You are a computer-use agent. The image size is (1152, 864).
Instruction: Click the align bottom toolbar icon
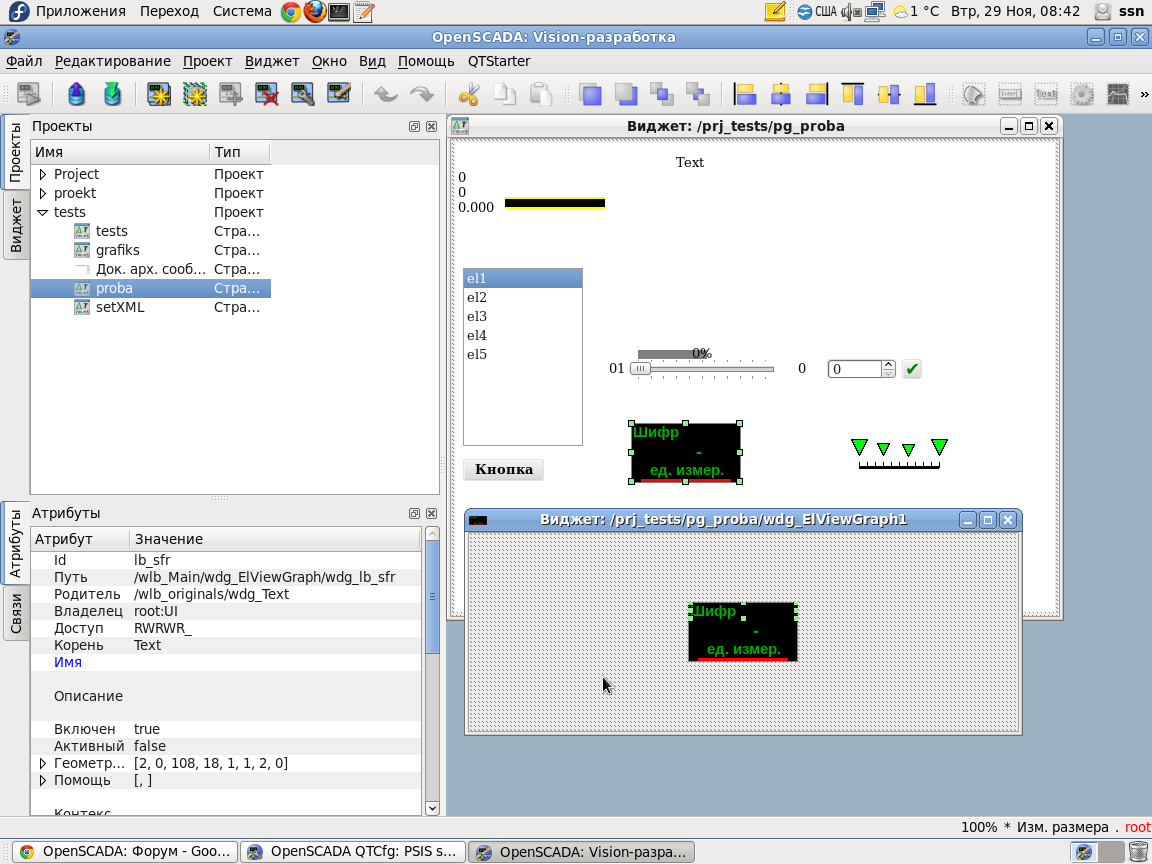coord(925,94)
